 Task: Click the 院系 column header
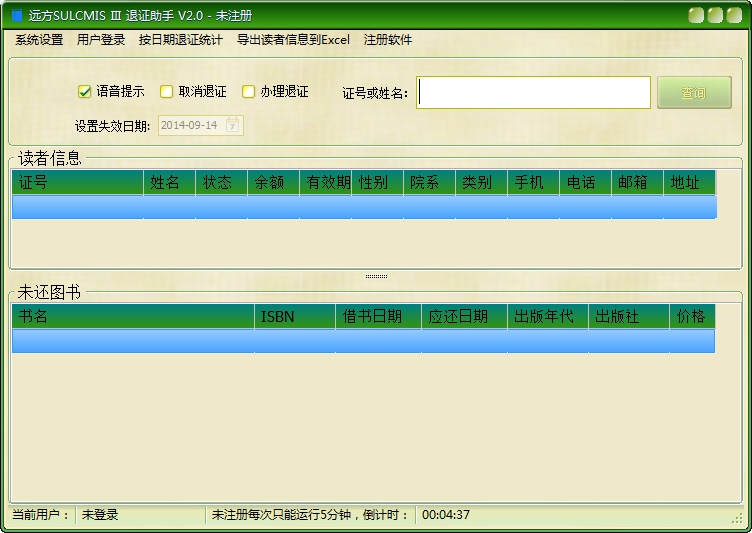pos(430,182)
